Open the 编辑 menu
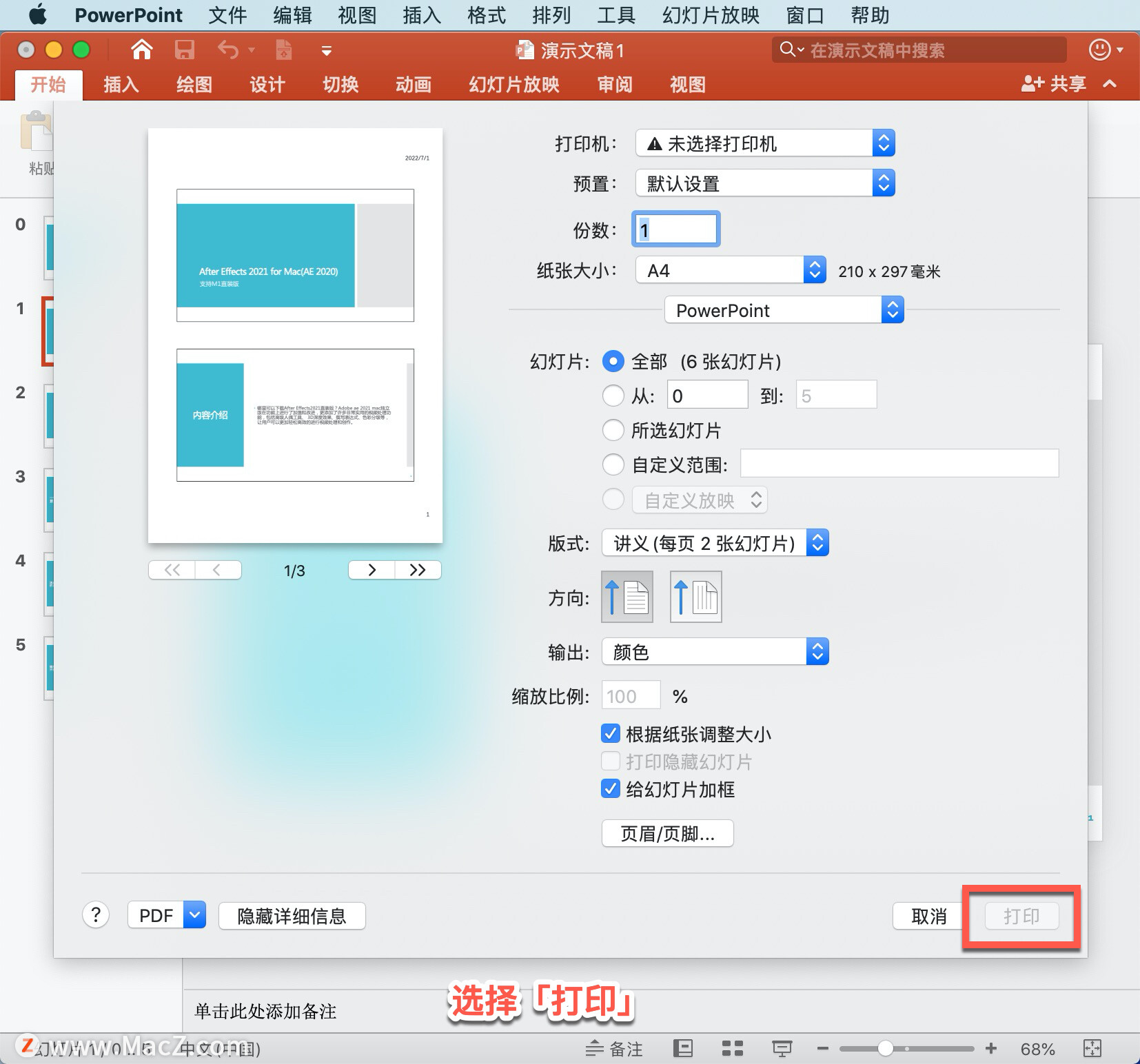This screenshot has width=1140, height=1064. 292,14
